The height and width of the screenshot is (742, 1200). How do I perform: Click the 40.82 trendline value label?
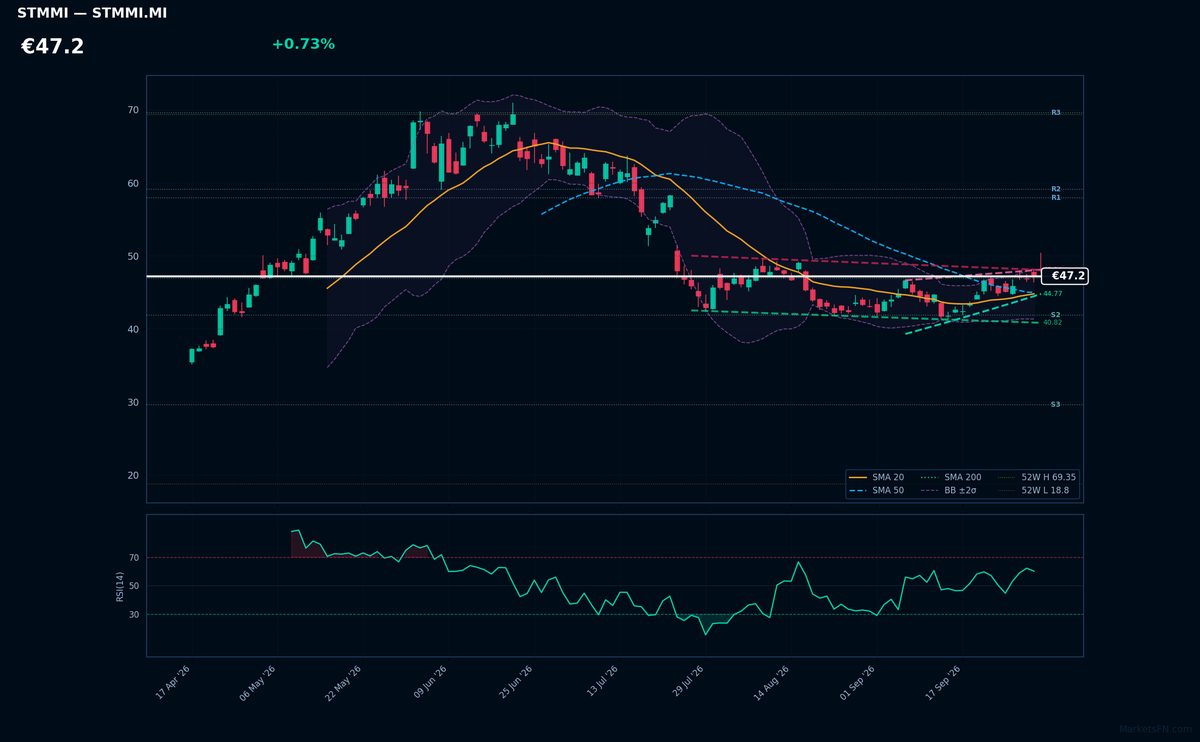point(1052,322)
